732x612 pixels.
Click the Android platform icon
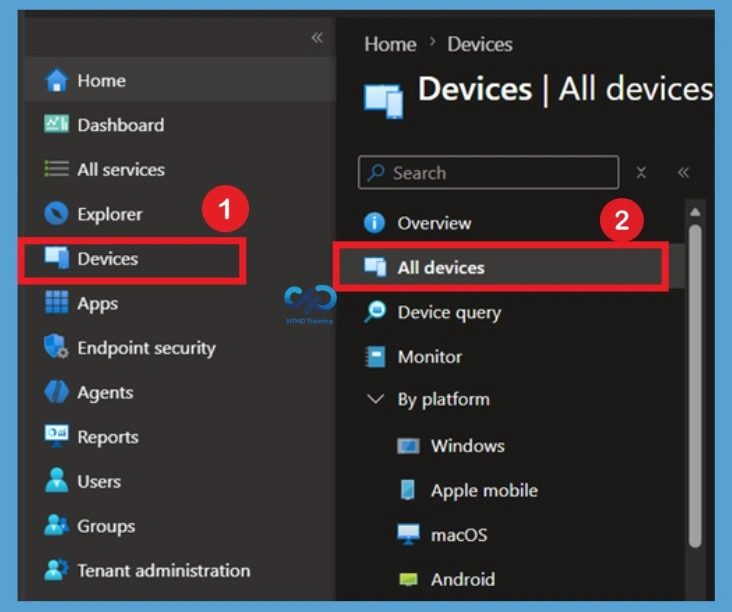tap(408, 579)
